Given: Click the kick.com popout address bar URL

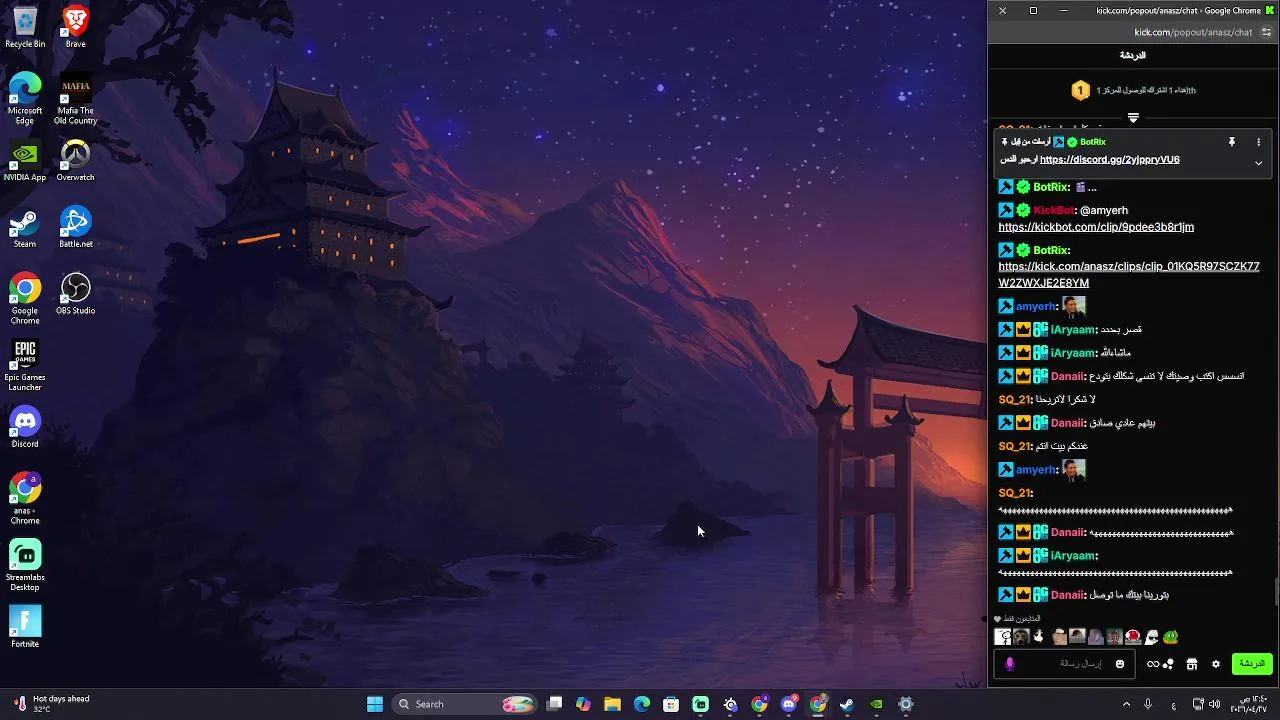Looking at the screenshot, I should 1193,32.
